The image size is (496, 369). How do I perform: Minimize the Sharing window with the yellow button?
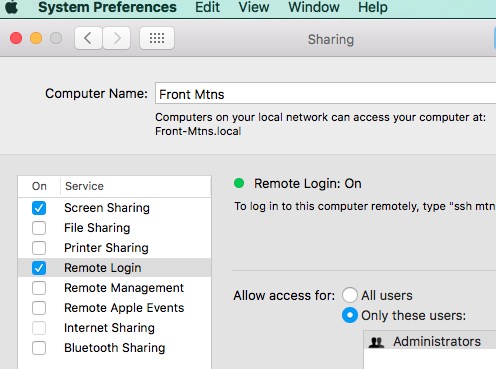pos(36,38)
